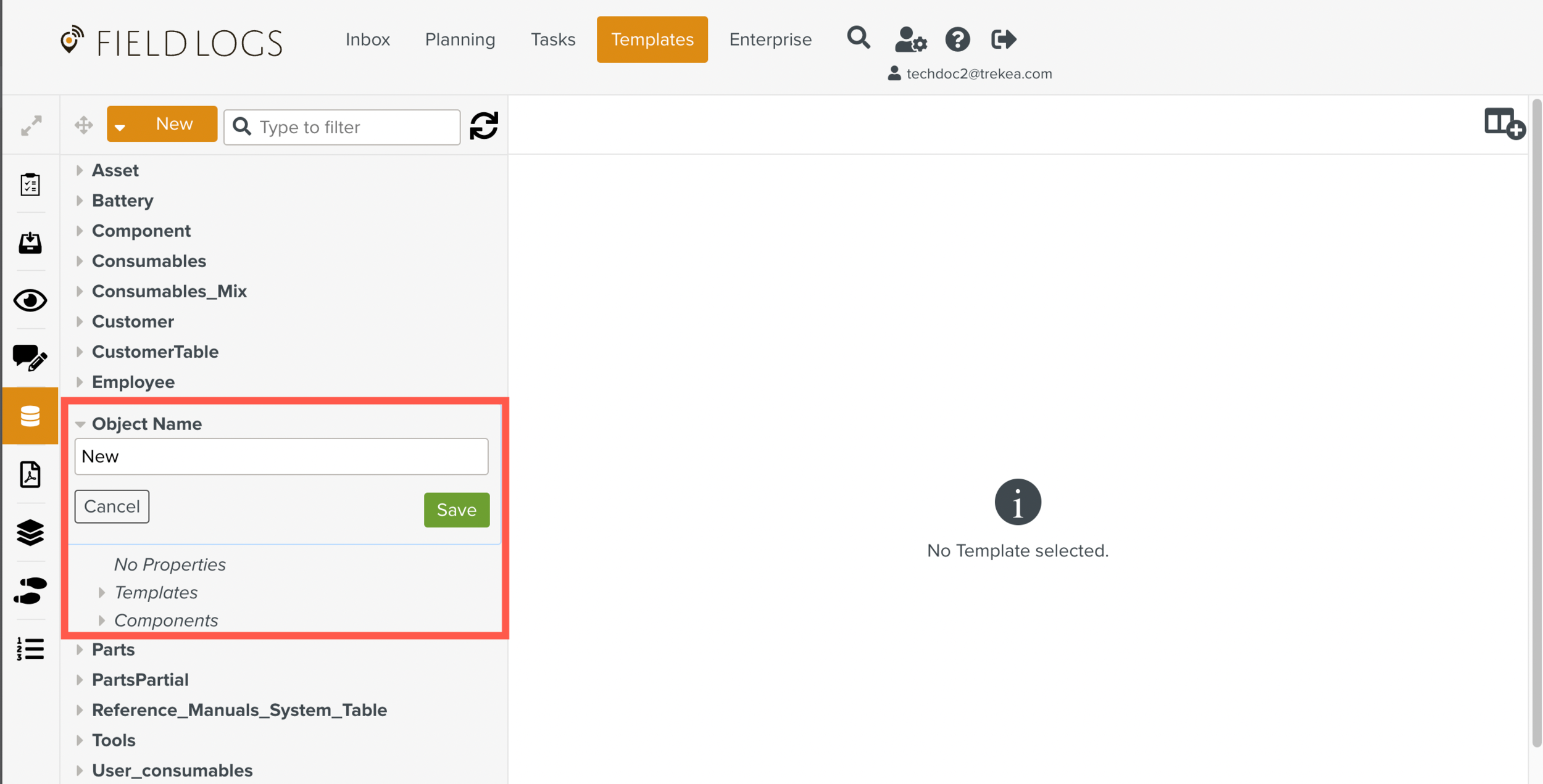The width and height of the screenshot is (1543, 784).
Task: Open the New button dropdown arrow
Action: coord(120,126)
